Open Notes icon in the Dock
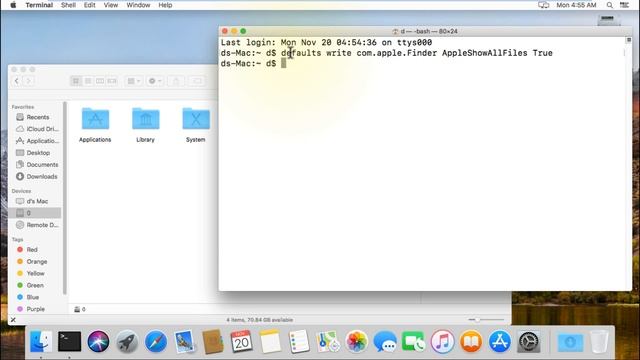640x360 pixels. click(x=270, y=341)
